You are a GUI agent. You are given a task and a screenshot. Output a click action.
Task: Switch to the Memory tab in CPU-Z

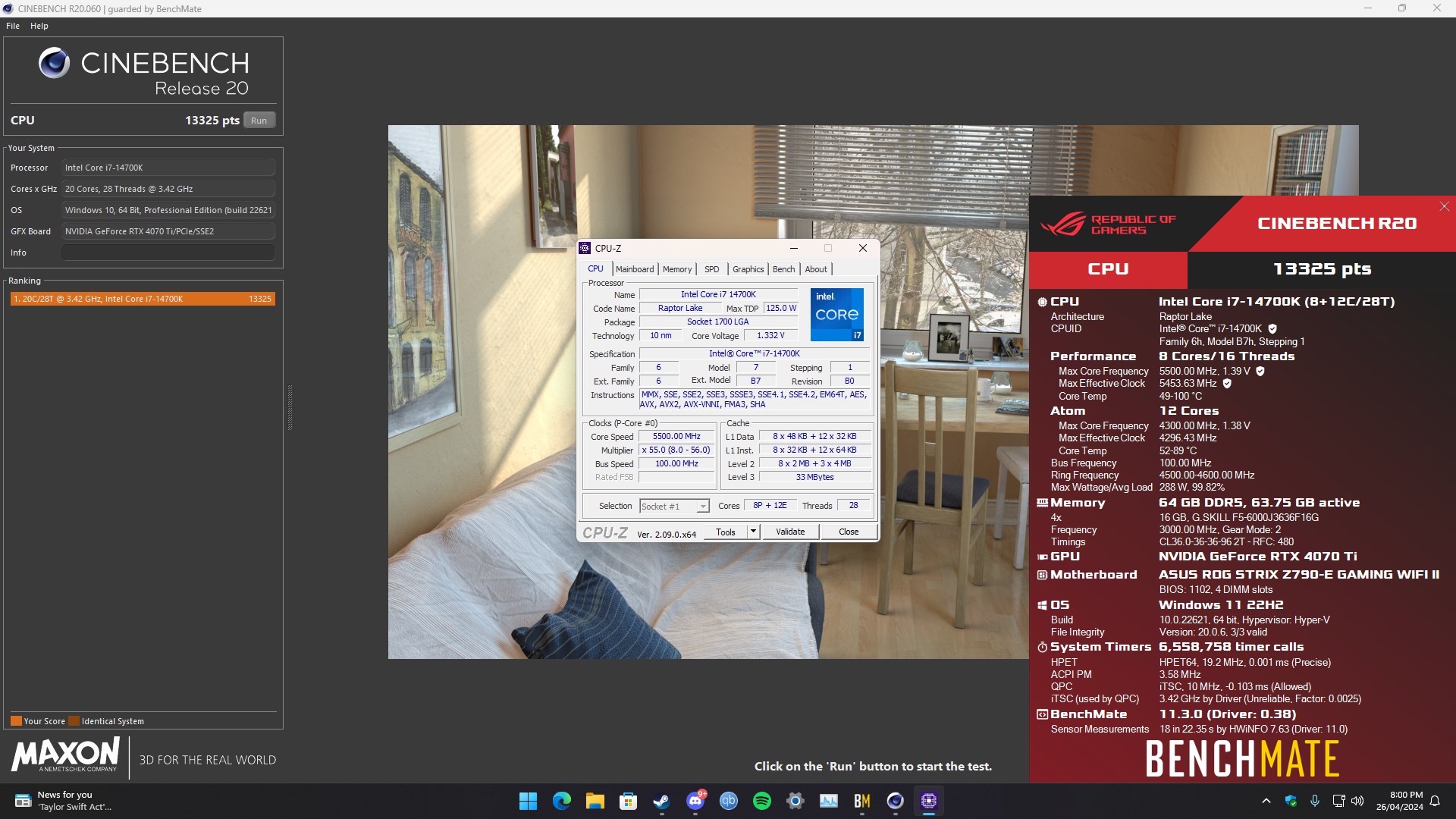point(677,269)
